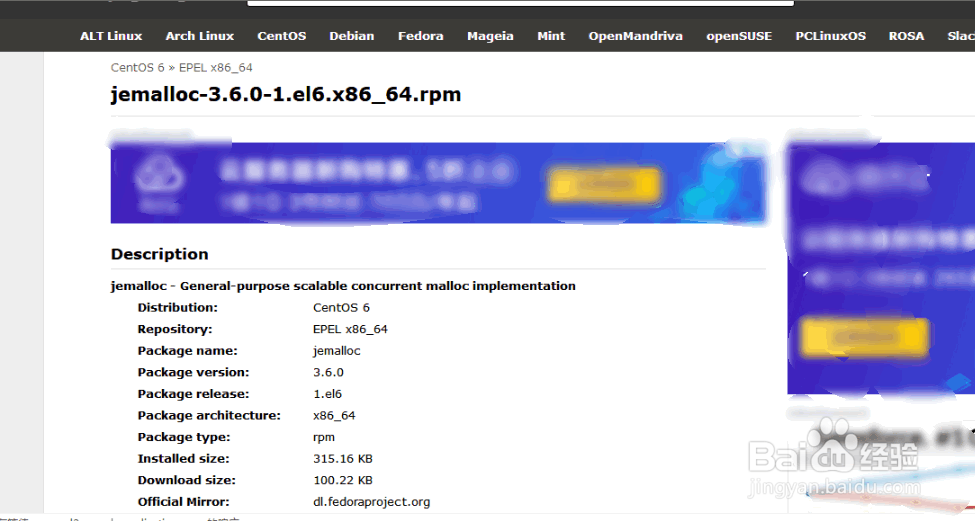Open the ALT Linux menu item

tap(111, 36)
